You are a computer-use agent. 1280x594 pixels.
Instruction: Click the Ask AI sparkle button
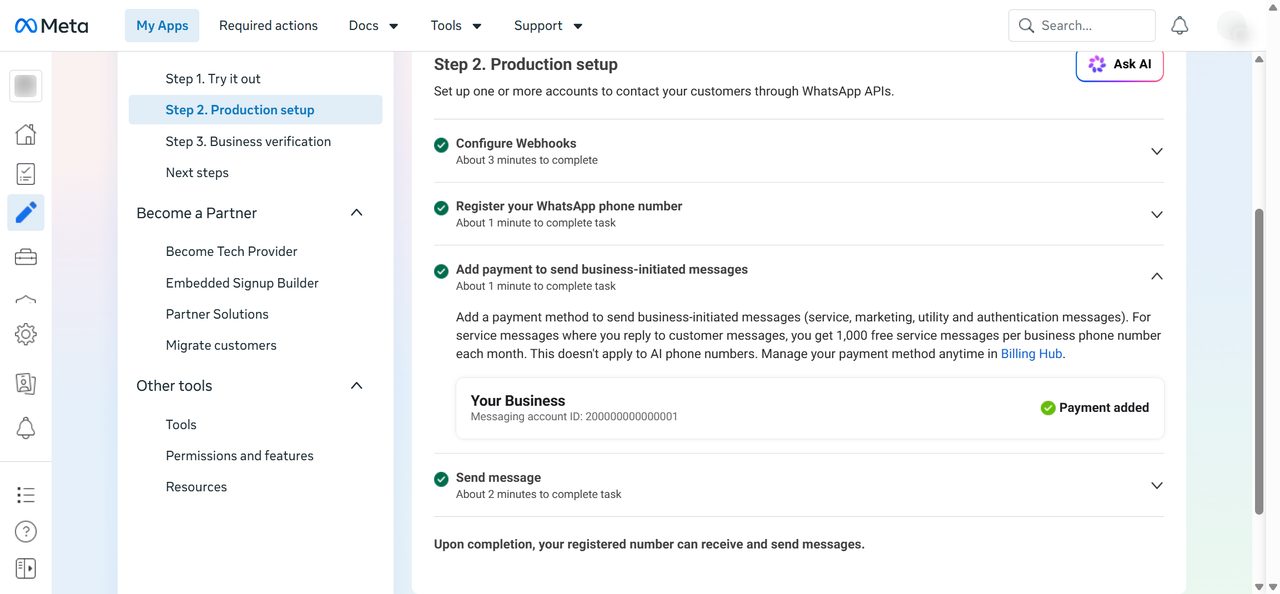pyautogui.click(x=1120, y=64)
